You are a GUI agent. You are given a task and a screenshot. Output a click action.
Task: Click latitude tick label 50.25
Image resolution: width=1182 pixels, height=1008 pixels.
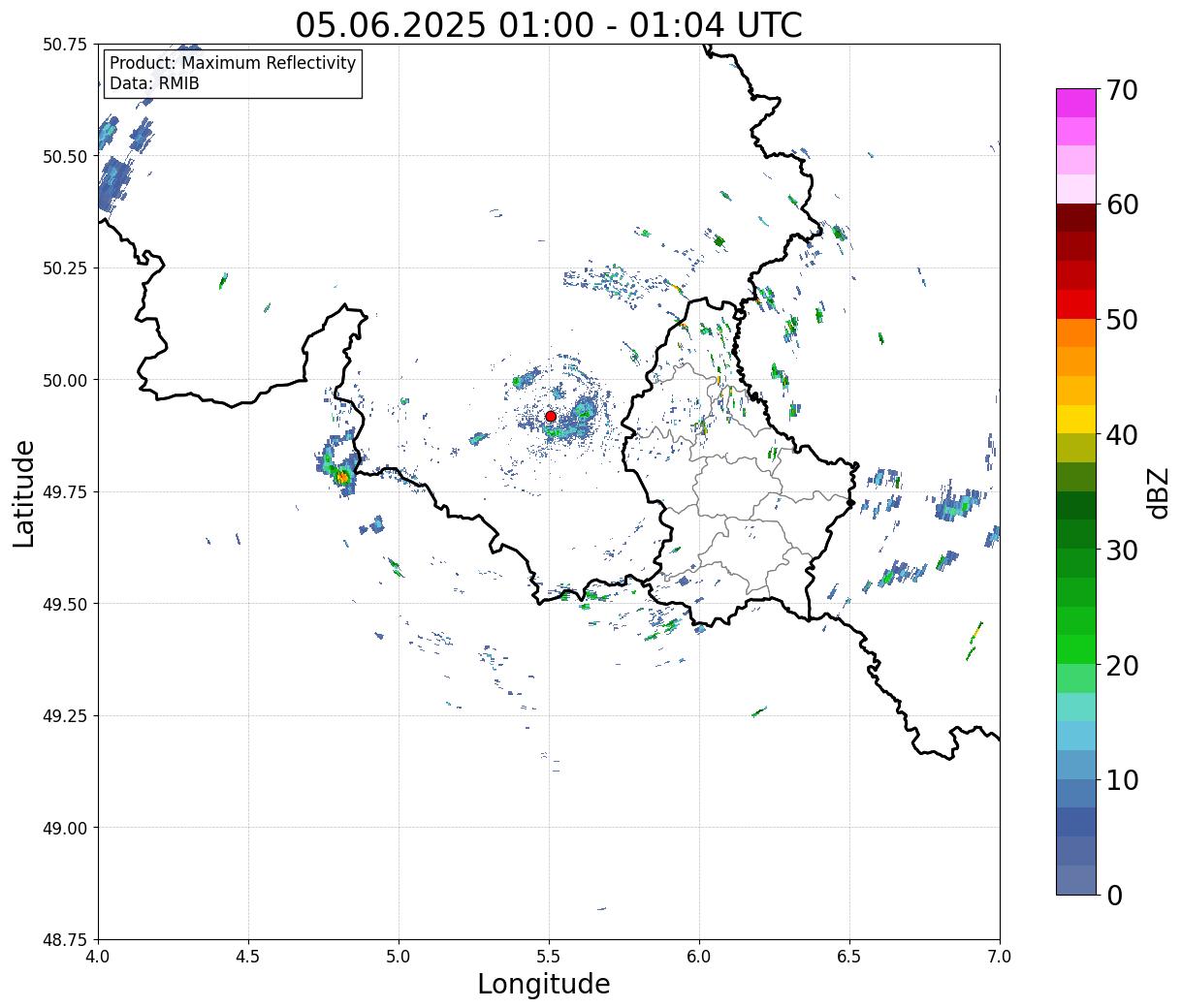tap(65, 268)
